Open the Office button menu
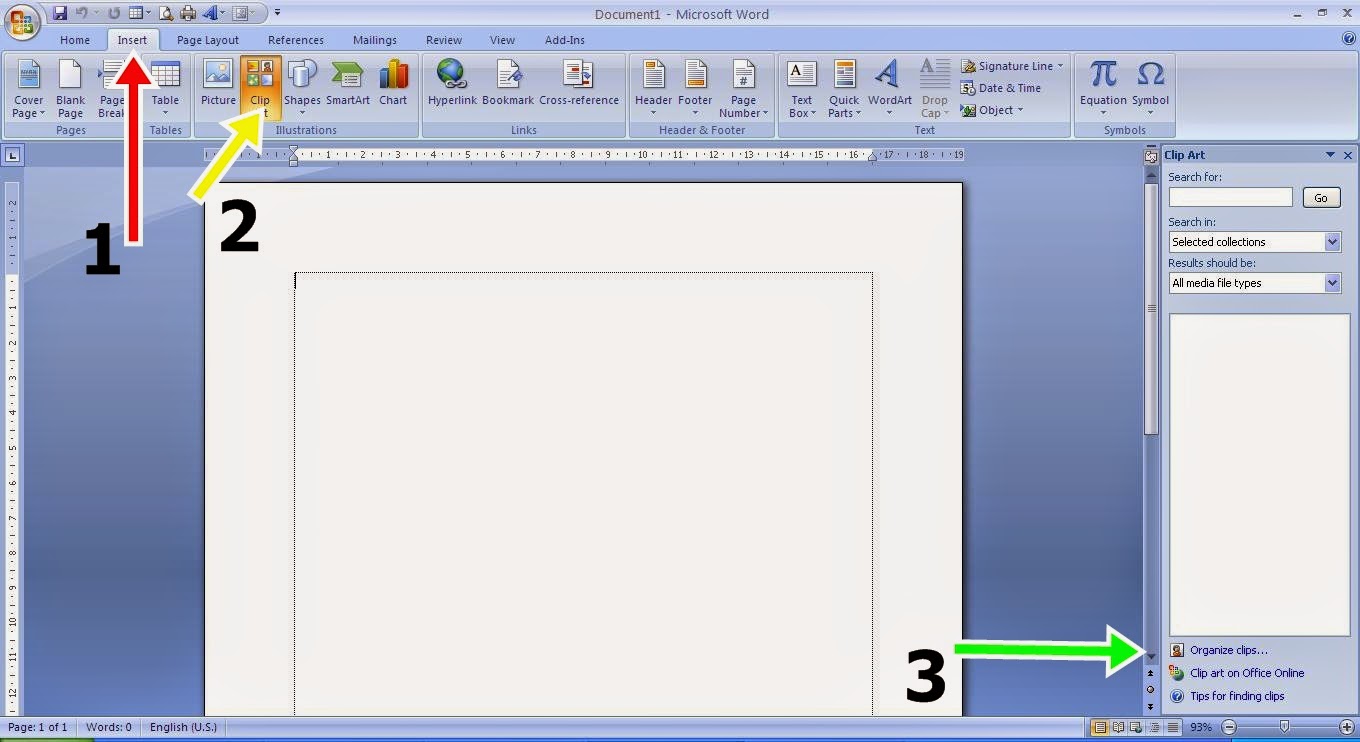Viewport: 1360px width, 742px height. coord(22,22)
